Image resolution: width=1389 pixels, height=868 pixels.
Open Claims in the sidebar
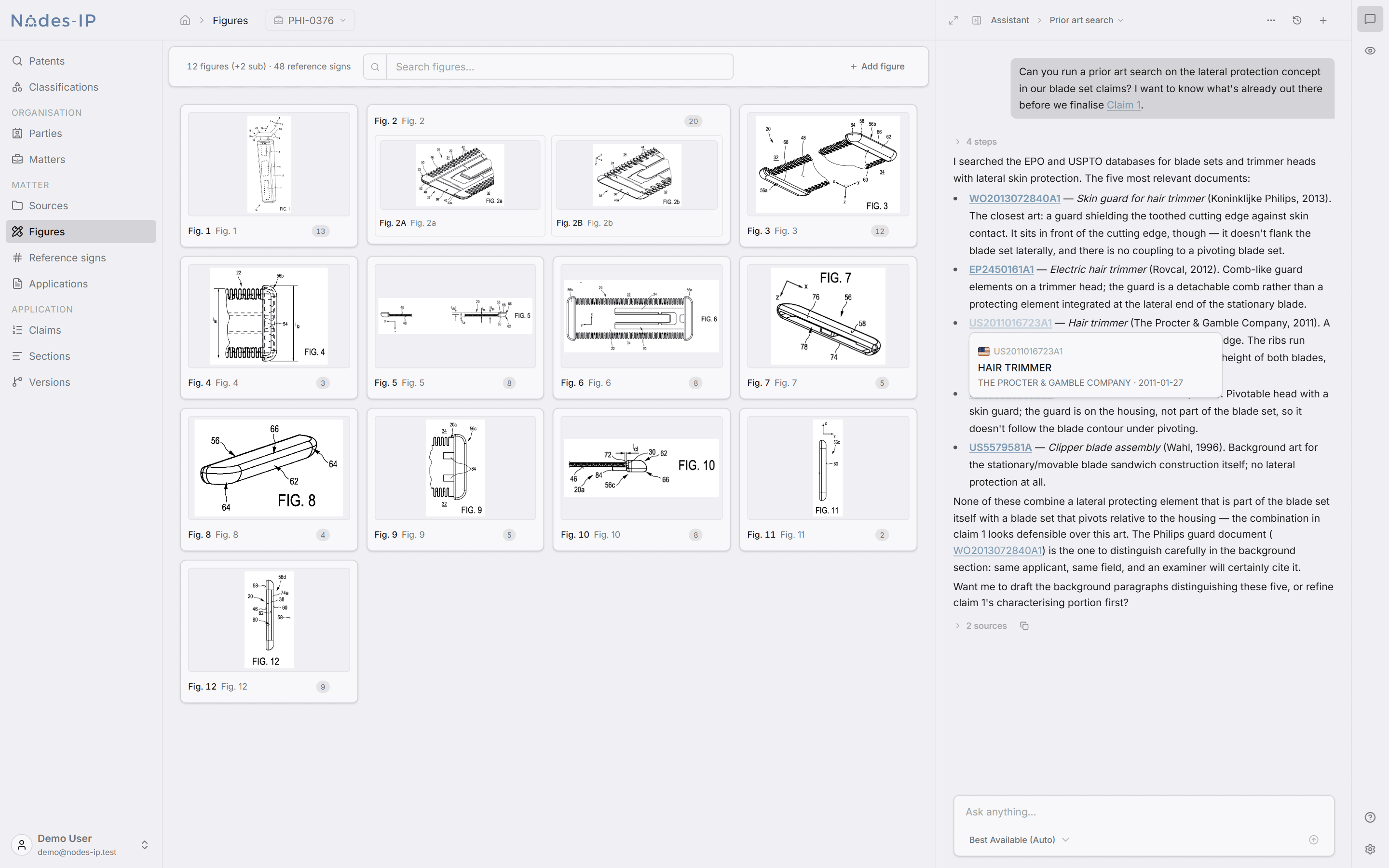(81, 330)
